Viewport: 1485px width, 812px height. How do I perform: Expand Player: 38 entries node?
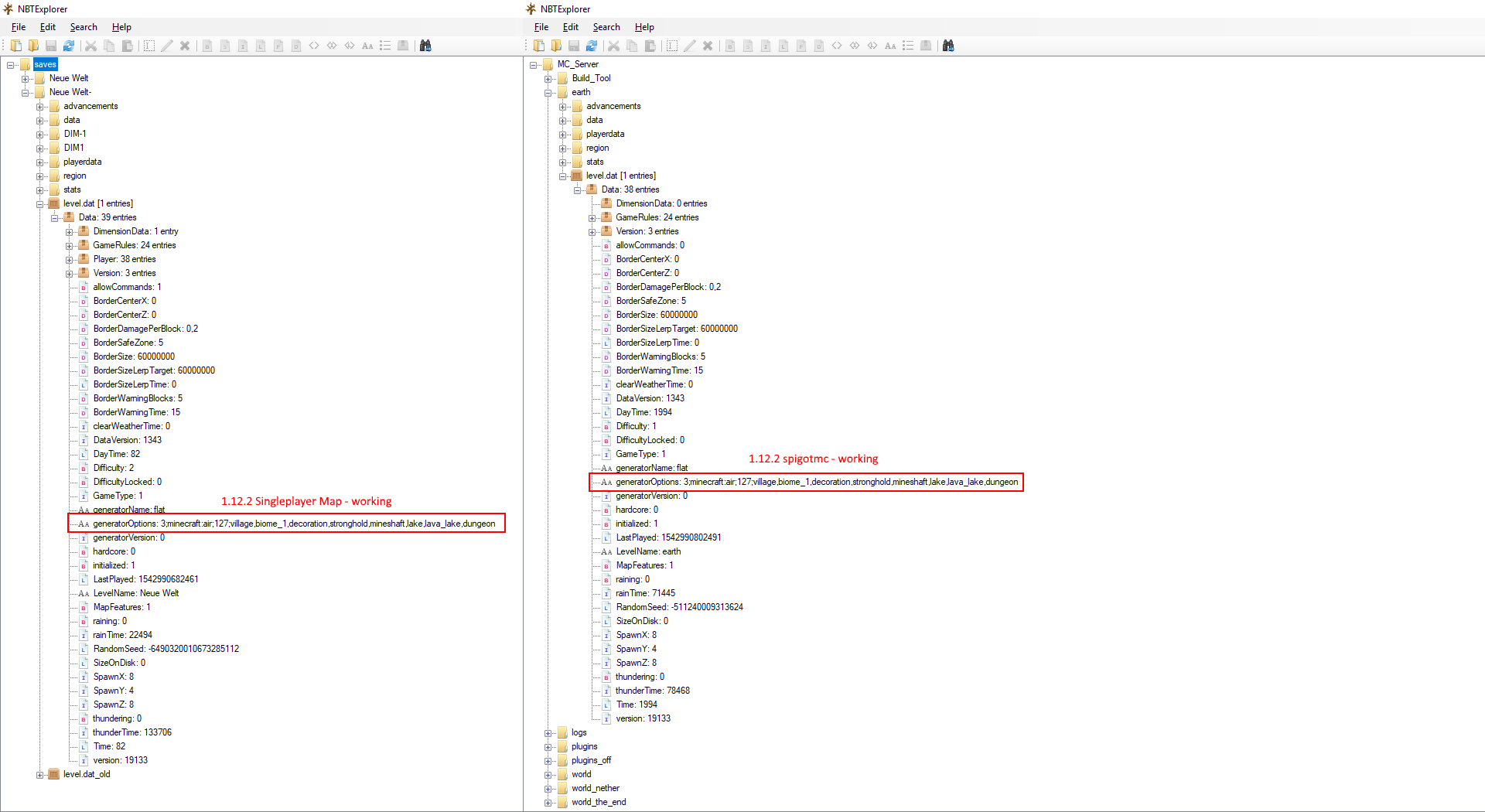pyautogui.click(x=69, y=260)
